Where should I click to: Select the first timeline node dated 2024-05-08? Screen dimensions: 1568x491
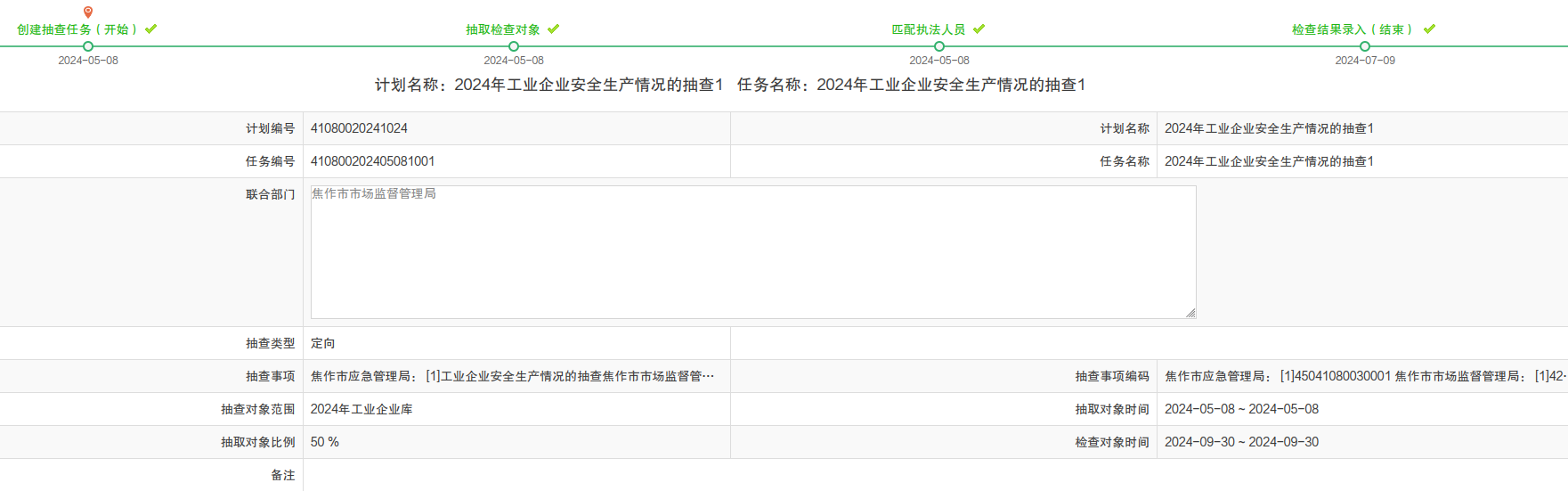pyautogui.click(x=88, y=46)
